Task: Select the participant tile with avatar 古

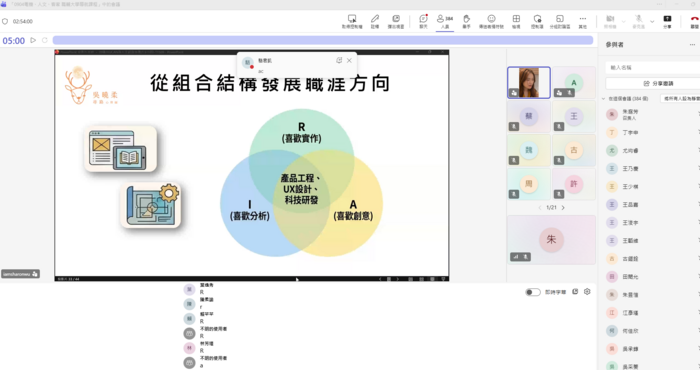Action: [574, 150]
